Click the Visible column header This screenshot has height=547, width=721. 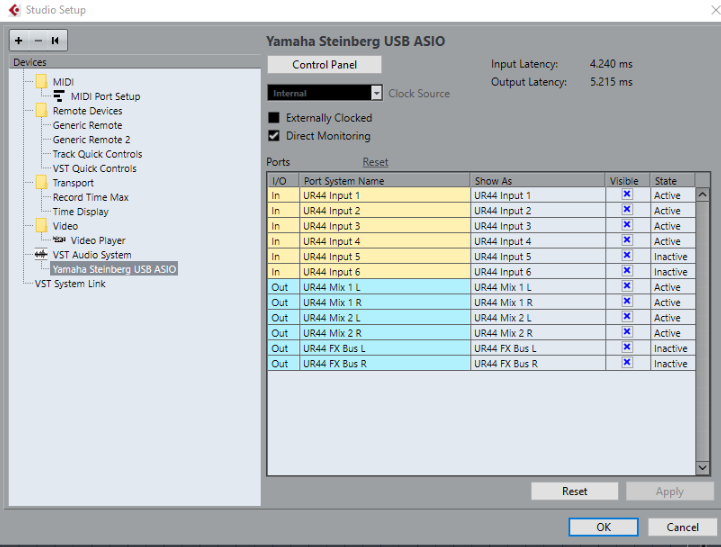click(627, 181)
